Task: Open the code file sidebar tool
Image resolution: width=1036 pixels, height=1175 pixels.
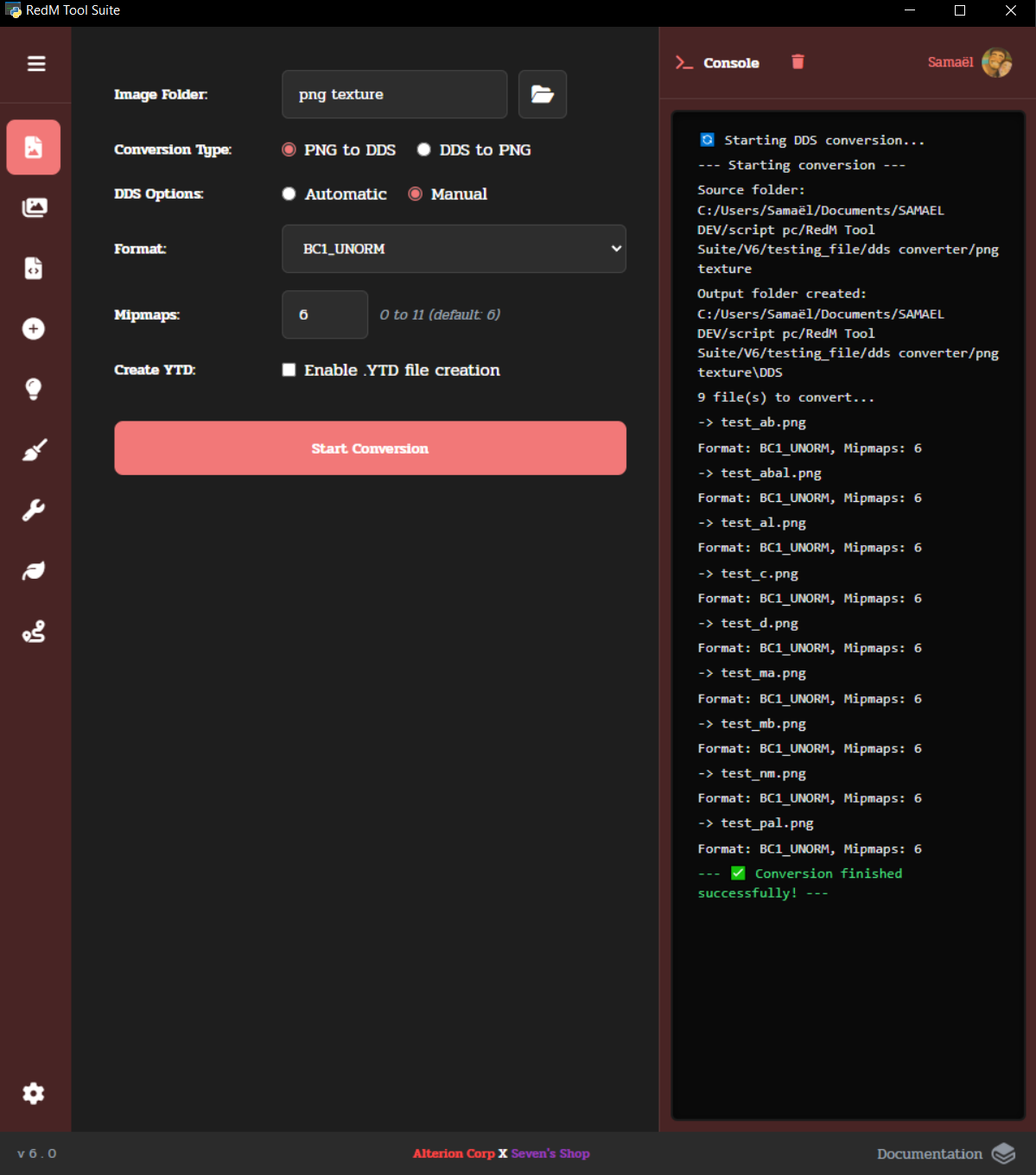Action: (34, 269)
